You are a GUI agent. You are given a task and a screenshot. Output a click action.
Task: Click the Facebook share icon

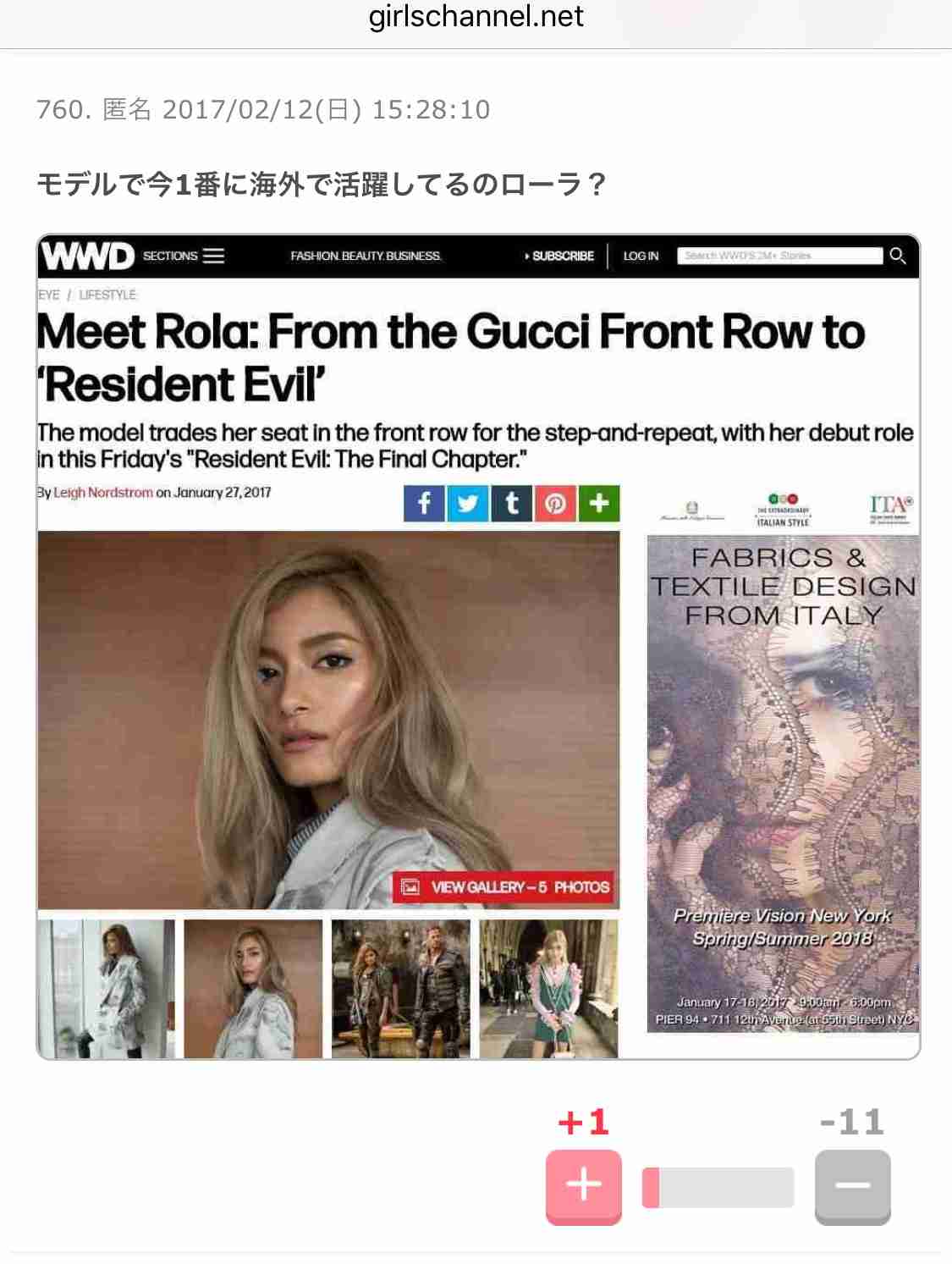424,503
